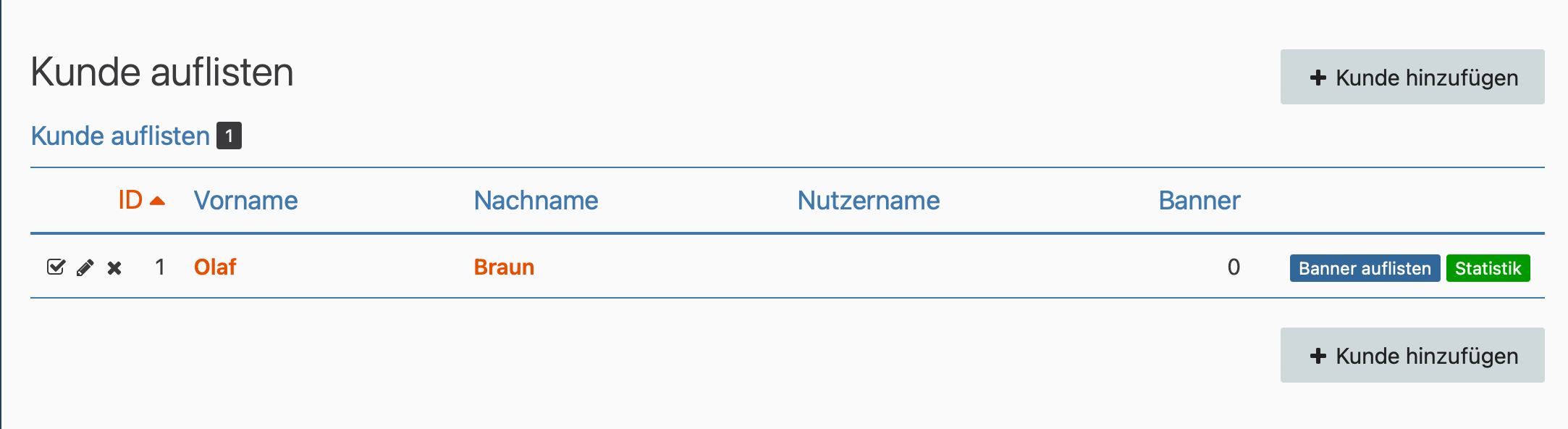This screenshot has width=1568, height=429.
Task: Open Banner auflisten for Olaf Braun
Action: point(1365,268)
